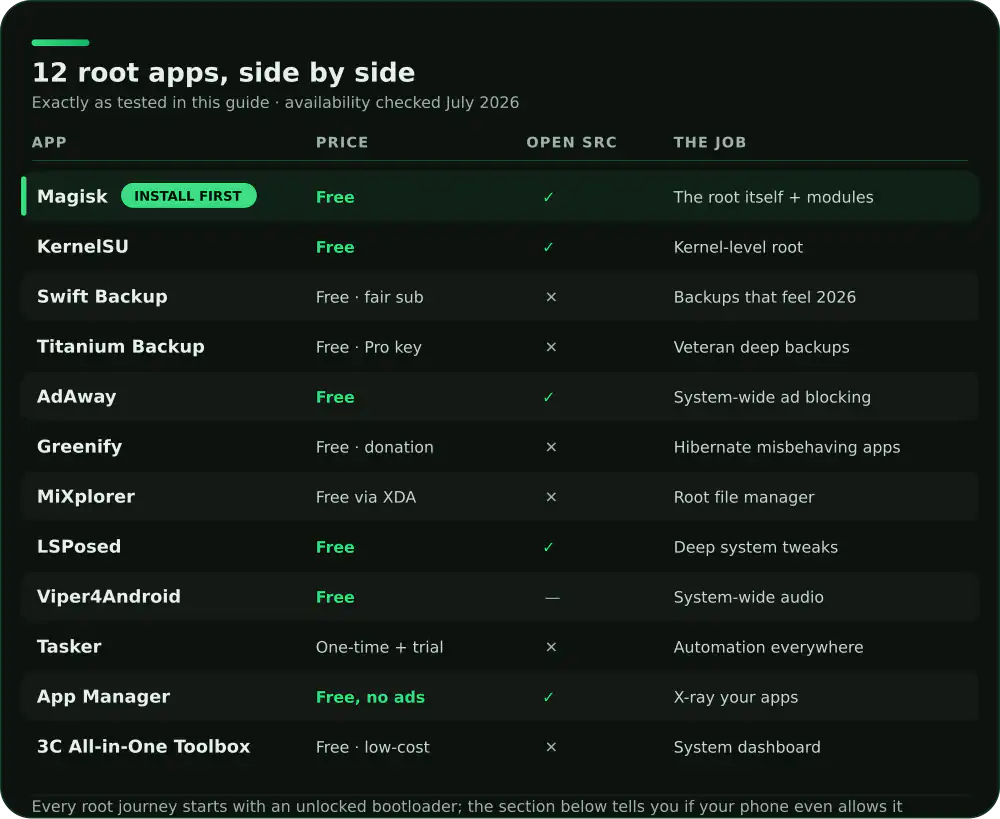Click the 'Kernel-level root' description
Screen dimensions: 1000x819
tap(739, 247)
